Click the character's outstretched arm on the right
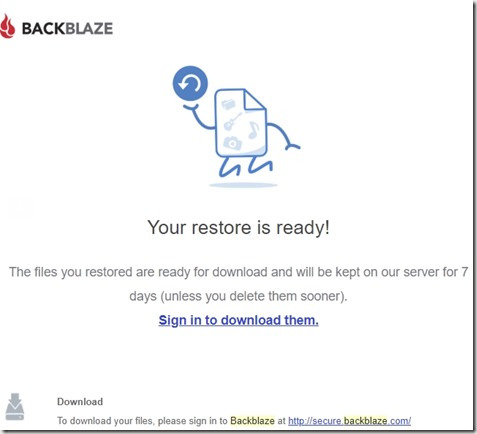This screenshot has height=434, width=477. [x=283, y=137]
